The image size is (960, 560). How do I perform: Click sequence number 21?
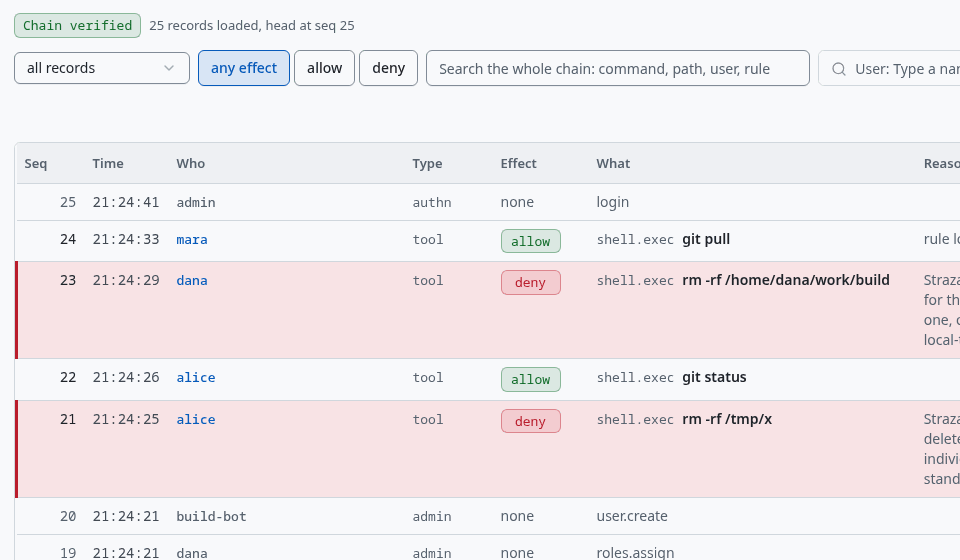(68, 419)
